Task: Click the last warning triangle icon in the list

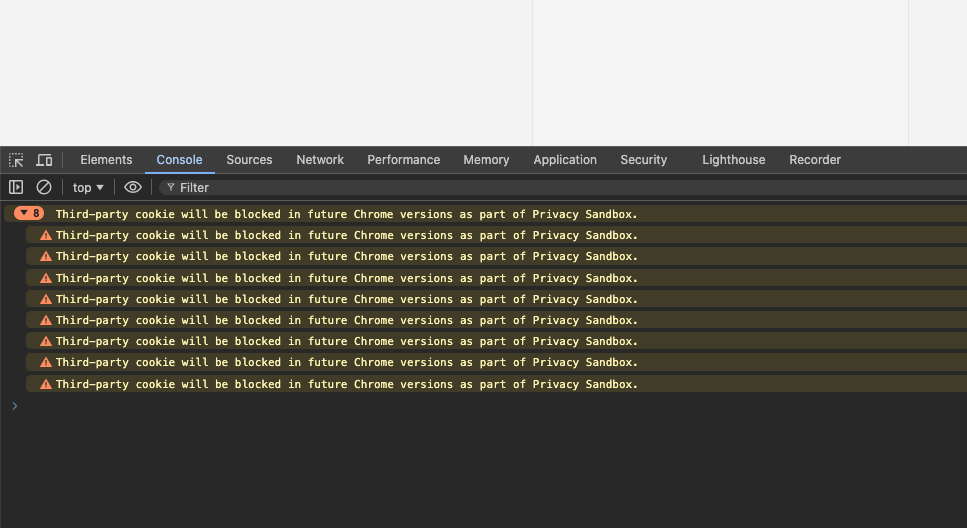Action: 46,384
